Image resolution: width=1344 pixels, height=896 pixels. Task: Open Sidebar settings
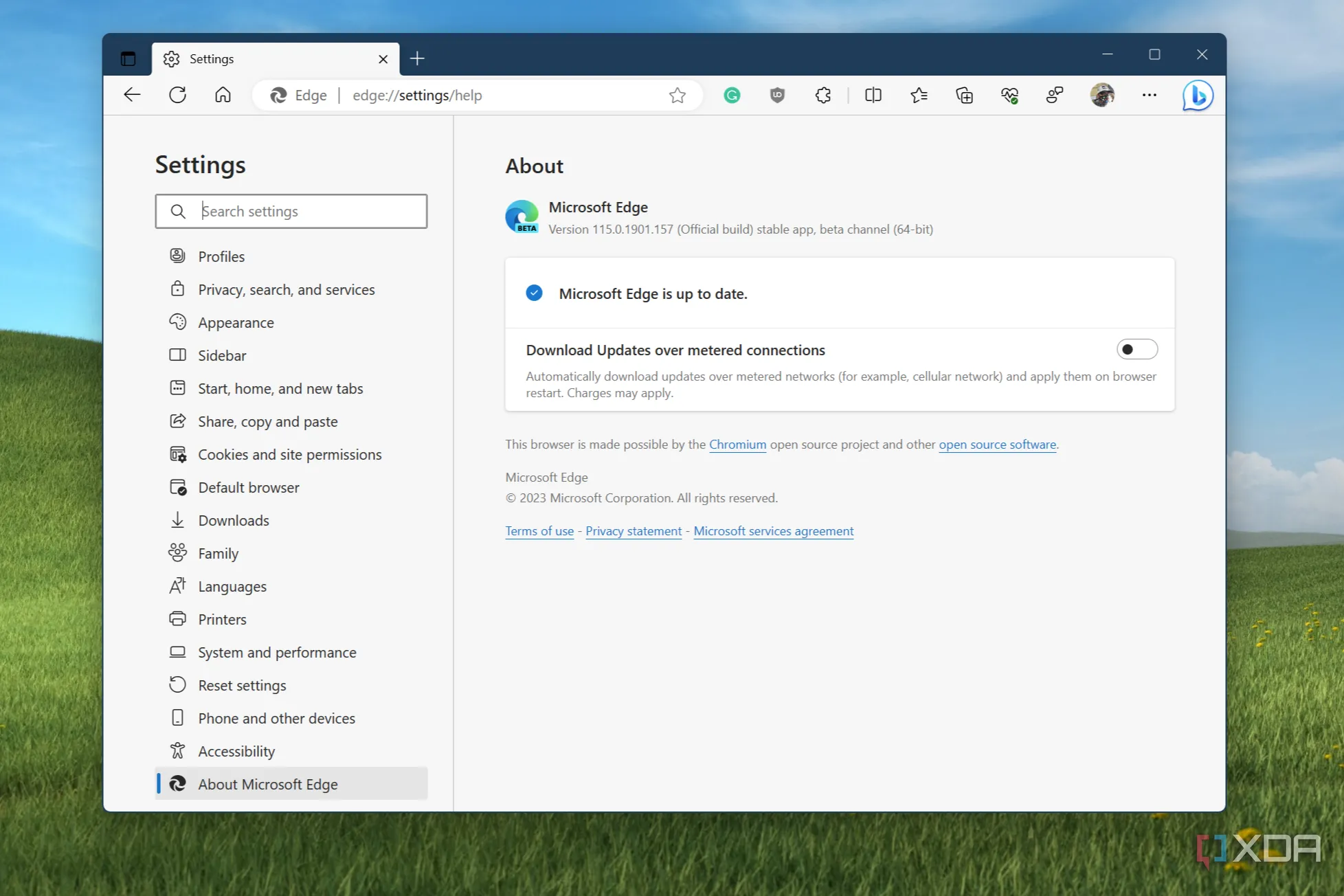coord(291,355)
